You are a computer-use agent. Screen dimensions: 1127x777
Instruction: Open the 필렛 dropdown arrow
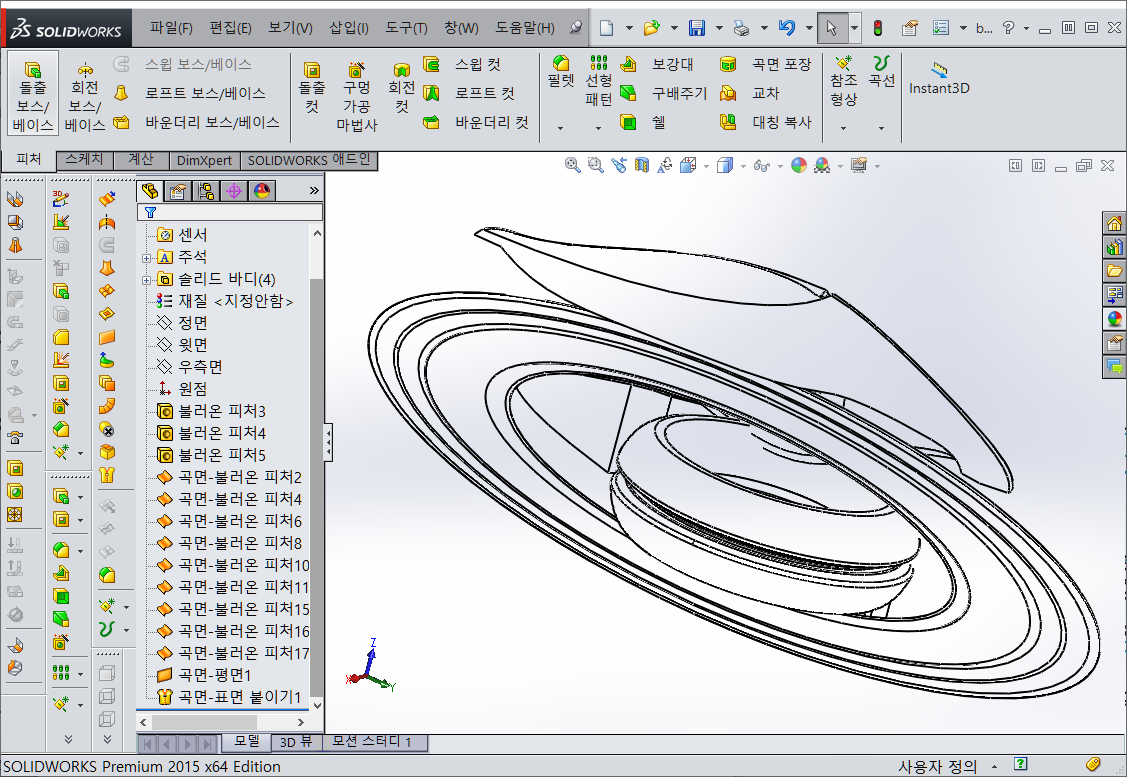tap(561, 128)
